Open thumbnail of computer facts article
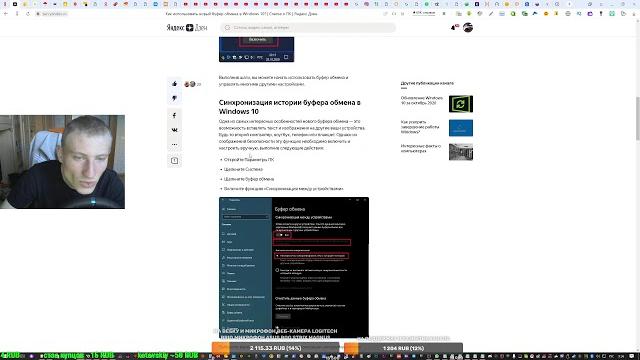Image resolution: width=640 pixels, height=360 pixels. pyautogui.click(x=461, y=152)
